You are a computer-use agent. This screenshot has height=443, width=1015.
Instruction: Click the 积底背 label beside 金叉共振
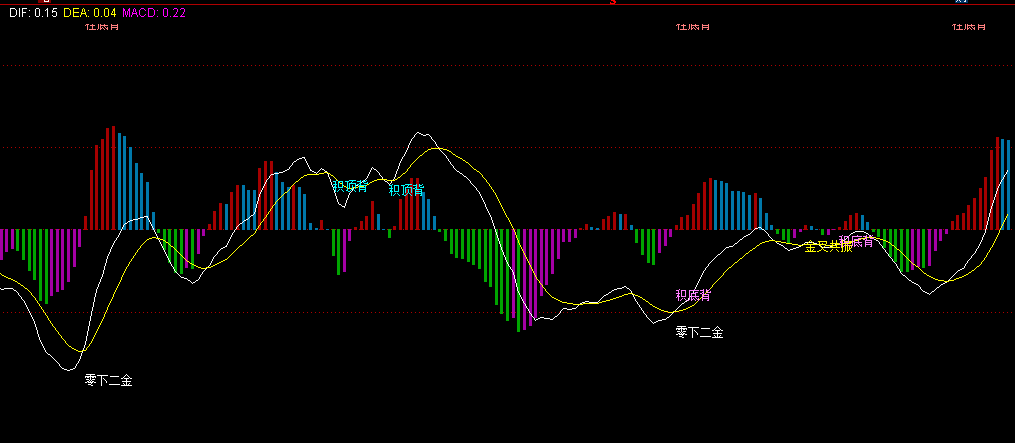[x=858, y=241]
